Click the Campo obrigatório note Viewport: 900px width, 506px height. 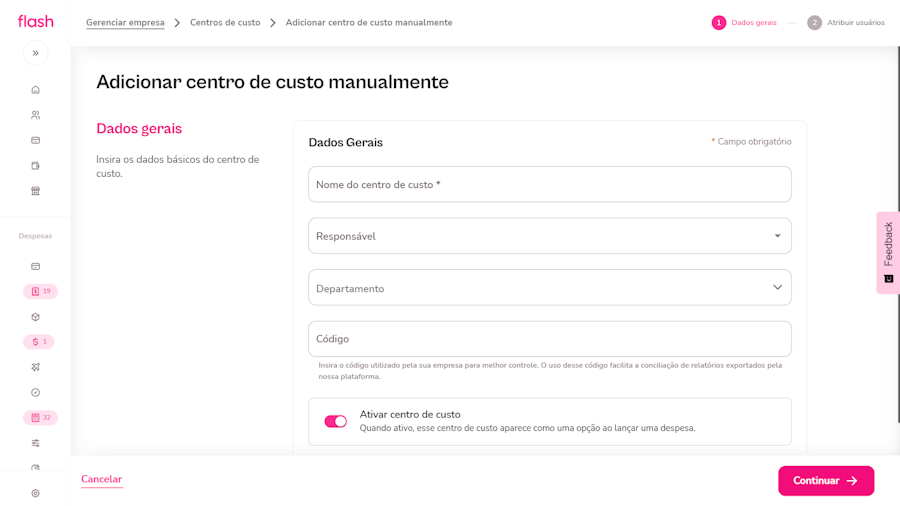tap(751, 142)
